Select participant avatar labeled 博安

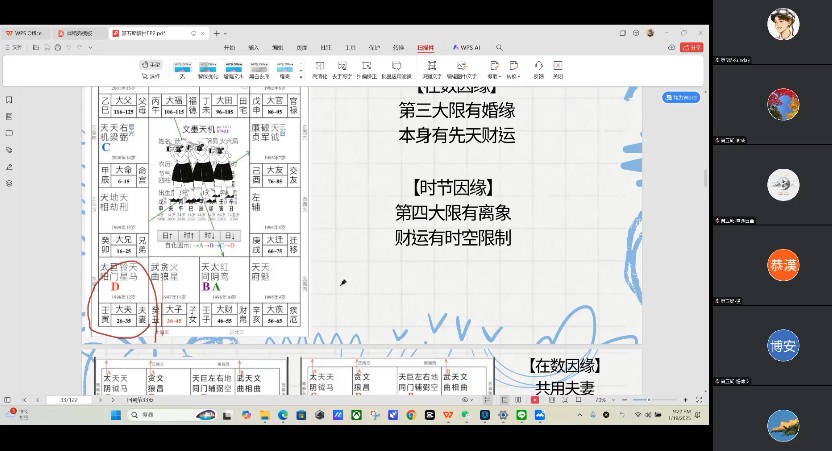click(783, 346)
